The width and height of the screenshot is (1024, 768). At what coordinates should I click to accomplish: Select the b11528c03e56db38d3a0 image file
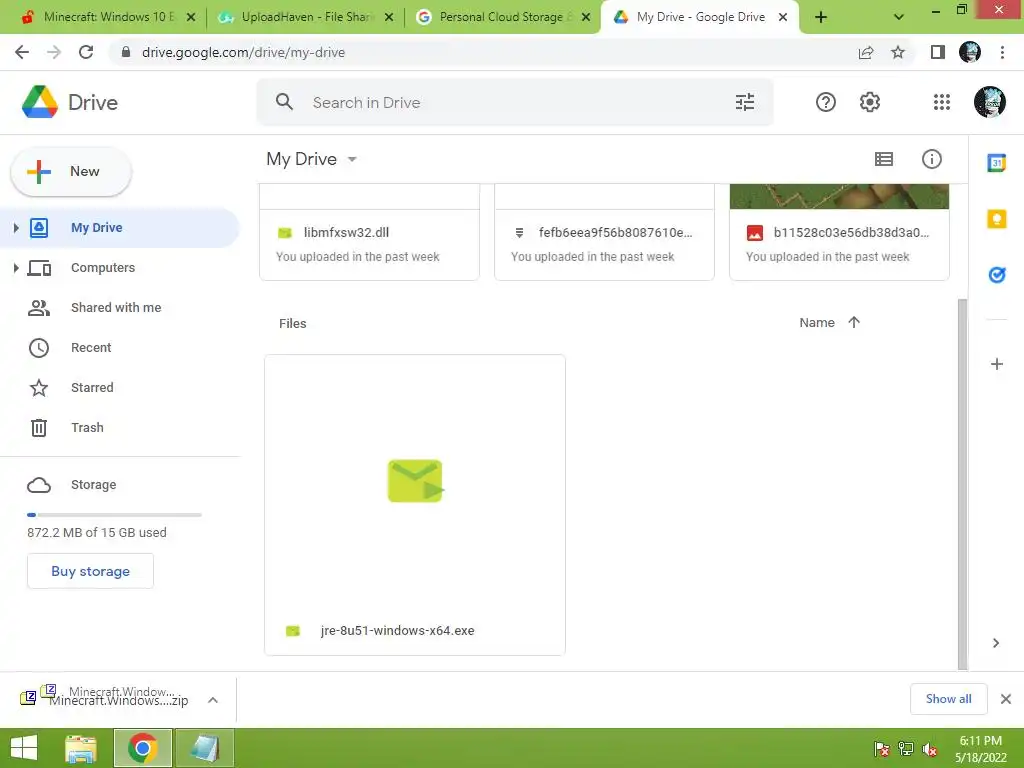tap(839, 232)
